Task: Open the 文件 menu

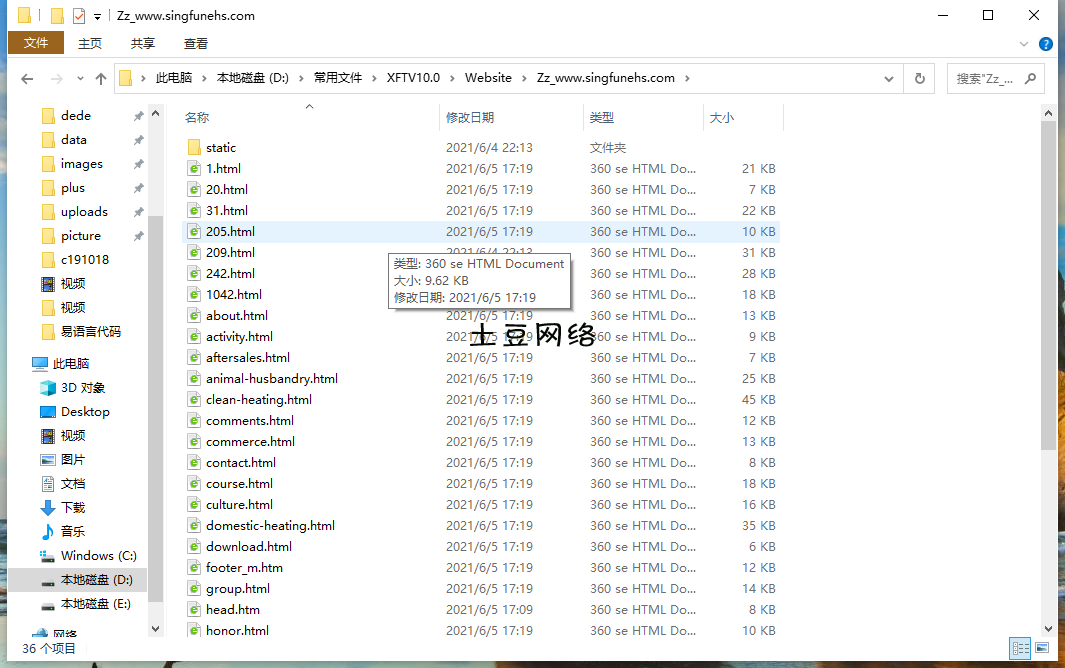Action: 36,43
